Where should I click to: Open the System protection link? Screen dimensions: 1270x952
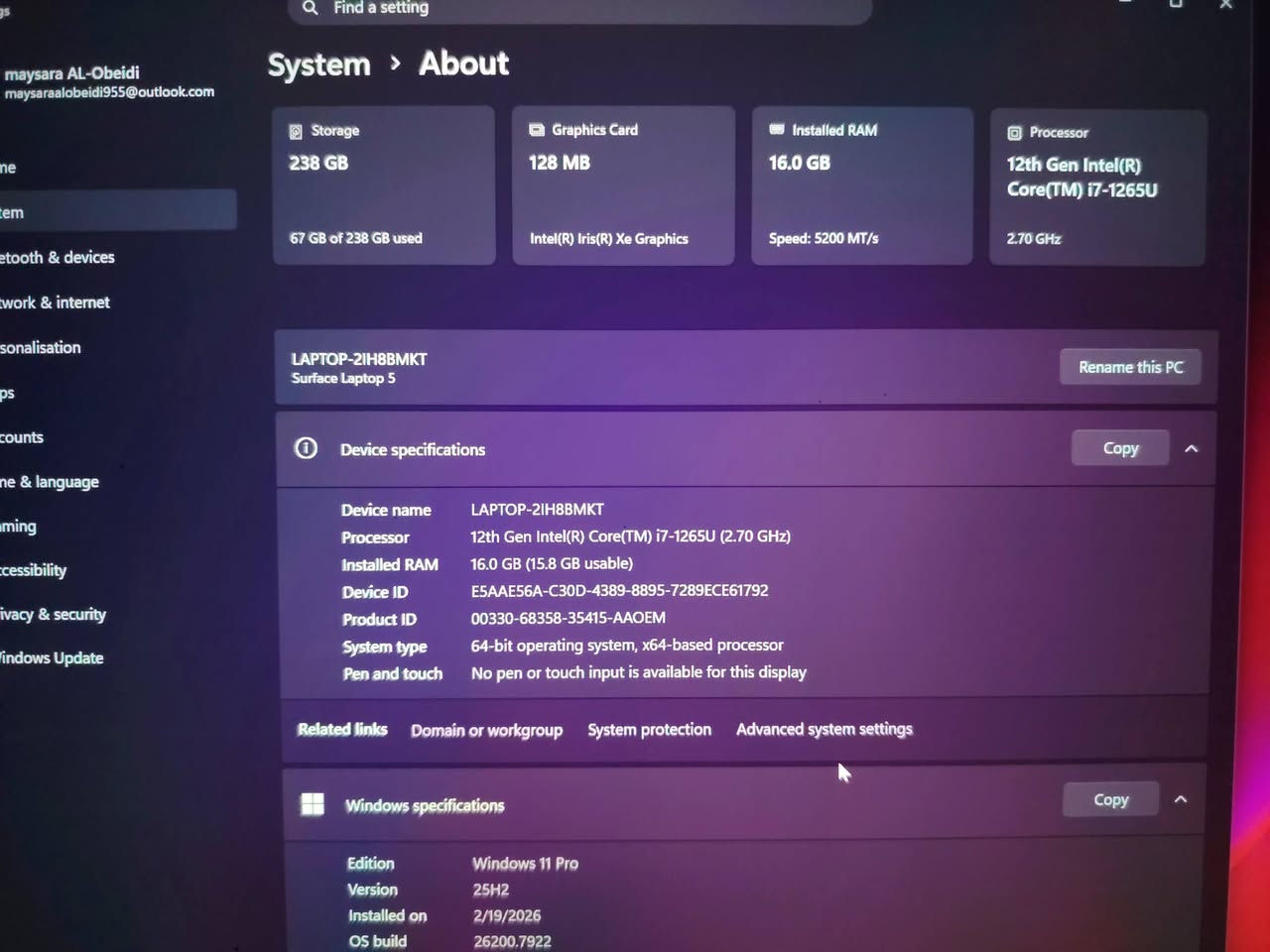[649, 729]
